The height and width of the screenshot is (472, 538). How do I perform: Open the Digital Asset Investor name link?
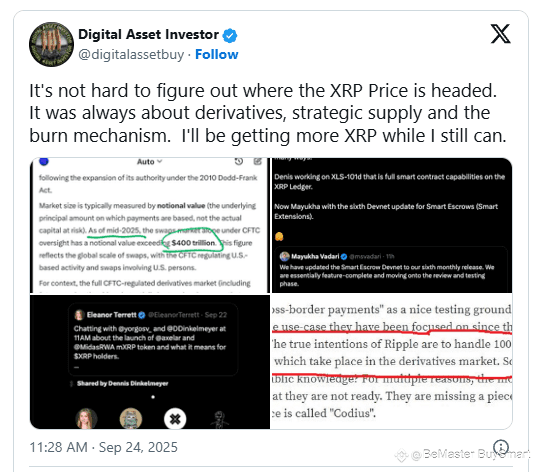coord(148,34)
